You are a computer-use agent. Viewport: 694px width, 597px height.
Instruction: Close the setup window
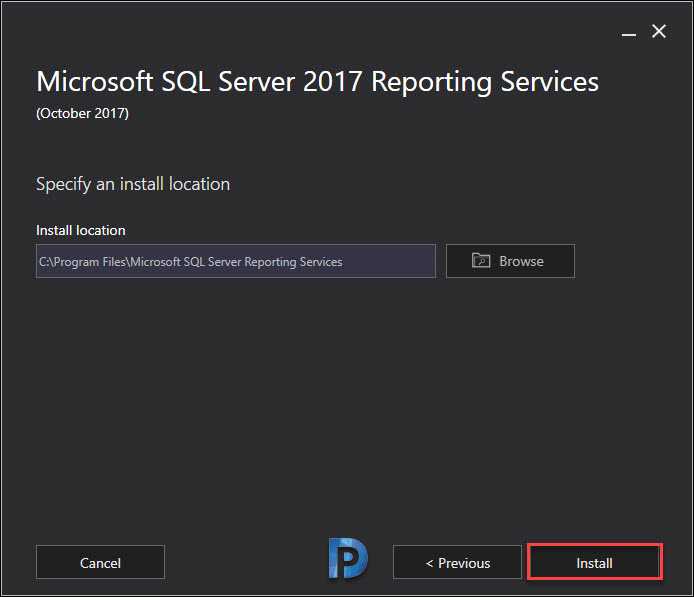coord(659,31)
